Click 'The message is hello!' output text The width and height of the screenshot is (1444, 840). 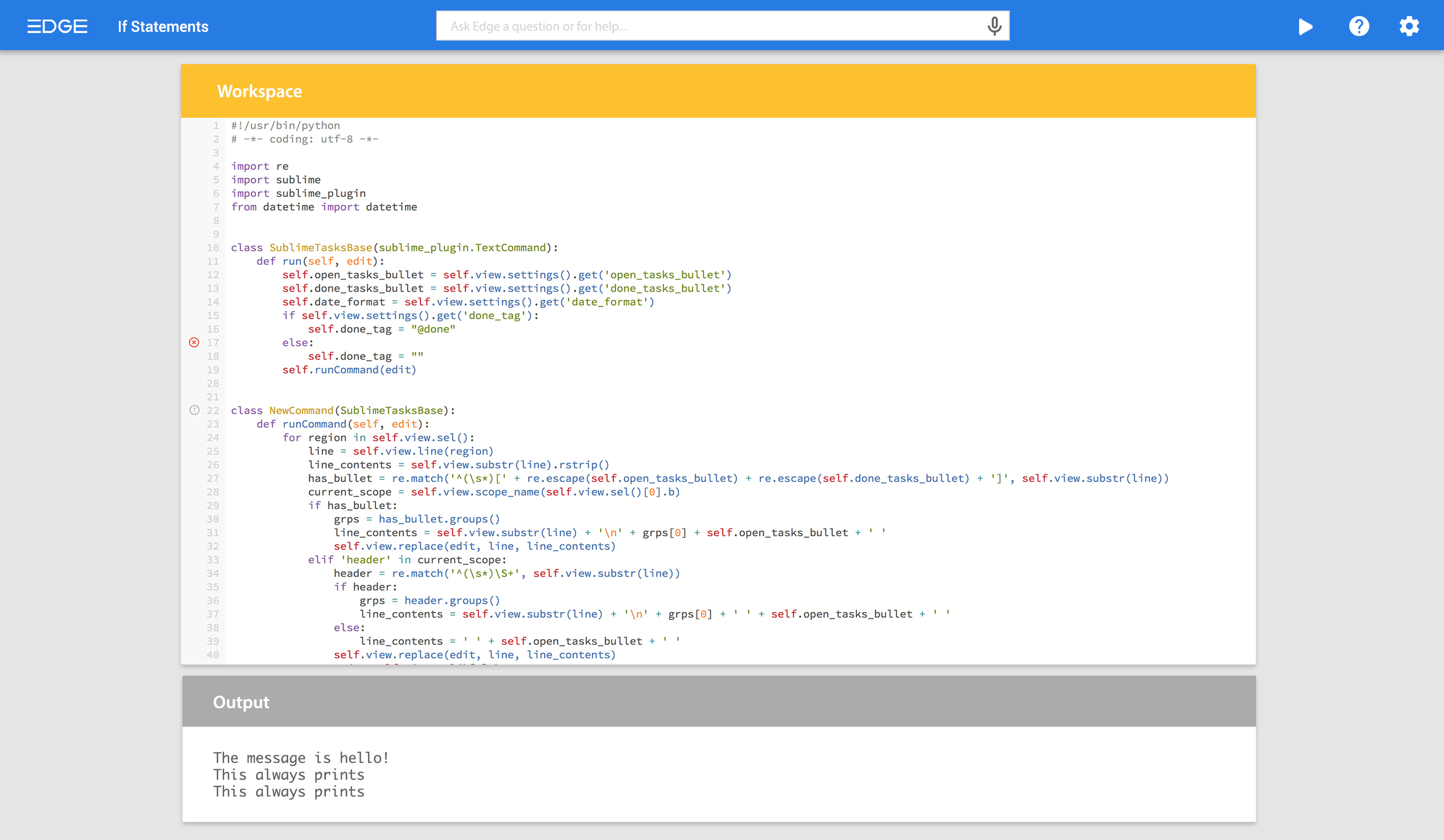pos(301,757)
